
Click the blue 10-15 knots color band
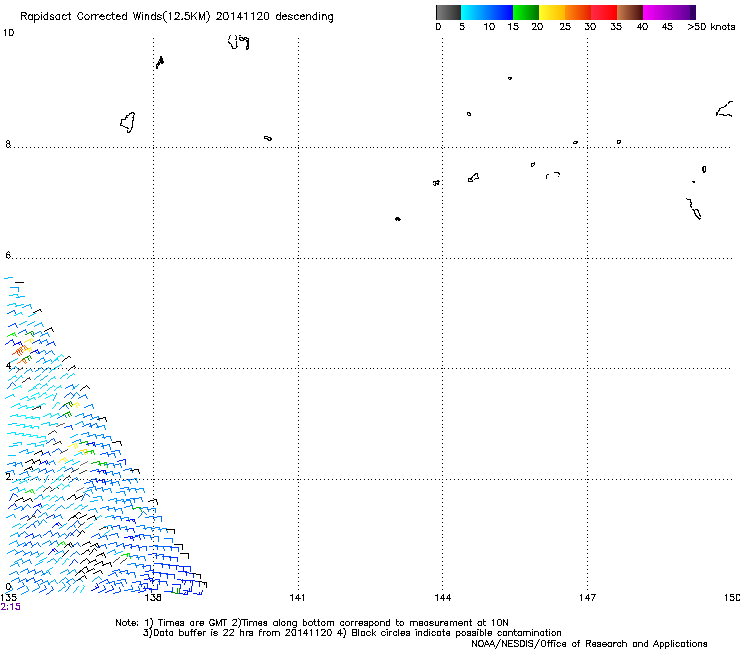(x=500, y=12)
